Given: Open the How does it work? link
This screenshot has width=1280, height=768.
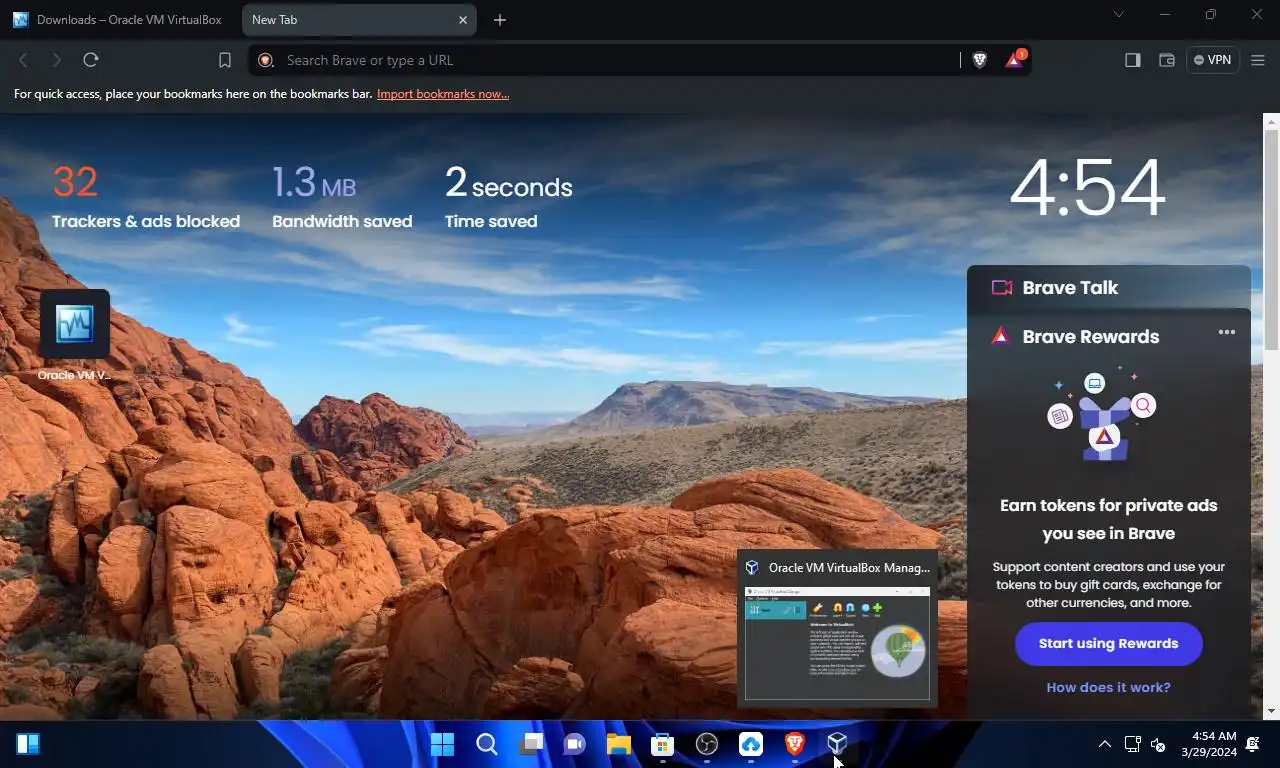Looking at the screenshot, I should 1108,687.
